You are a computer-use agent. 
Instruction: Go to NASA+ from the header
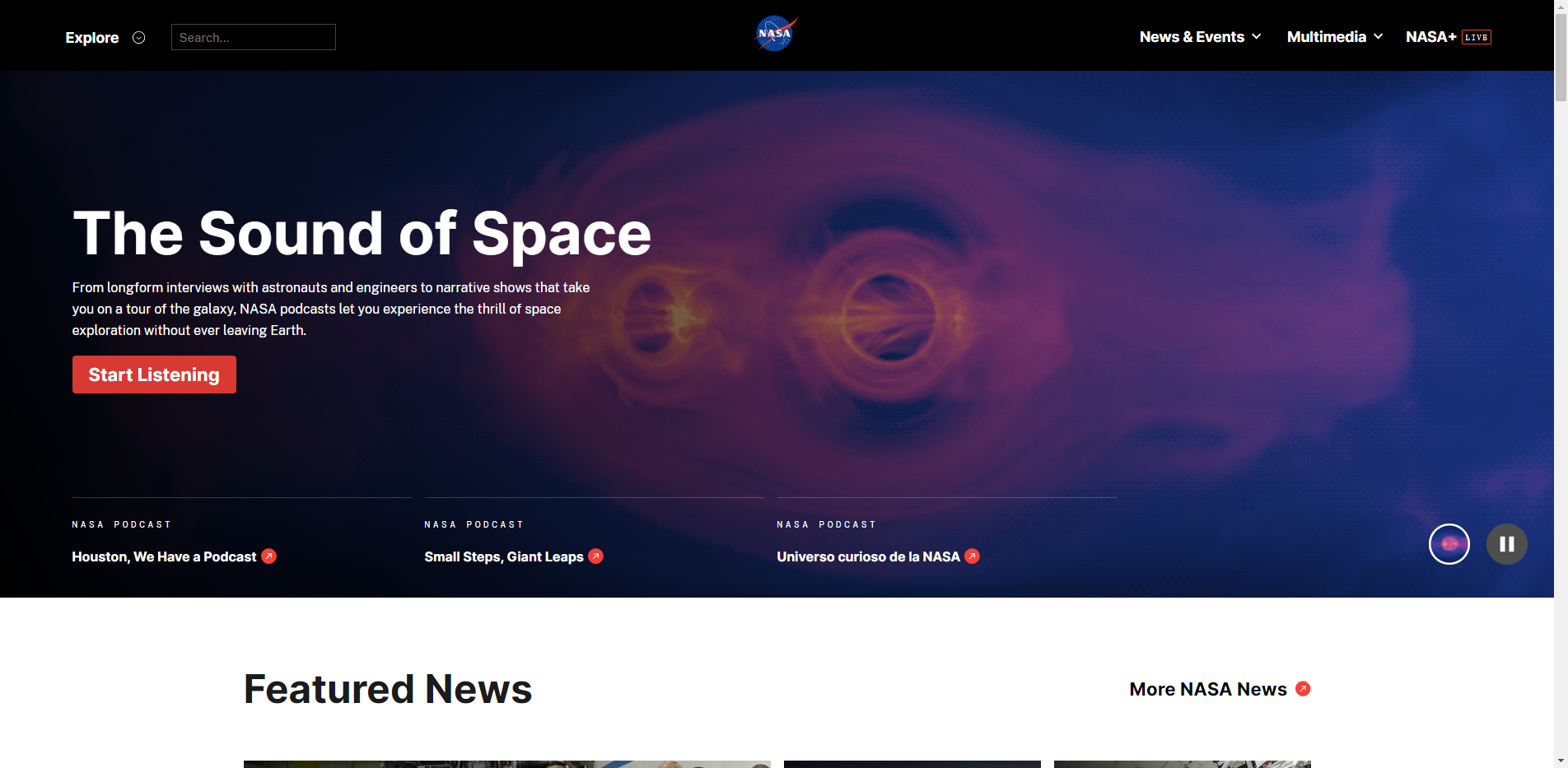coord(1431,37)
